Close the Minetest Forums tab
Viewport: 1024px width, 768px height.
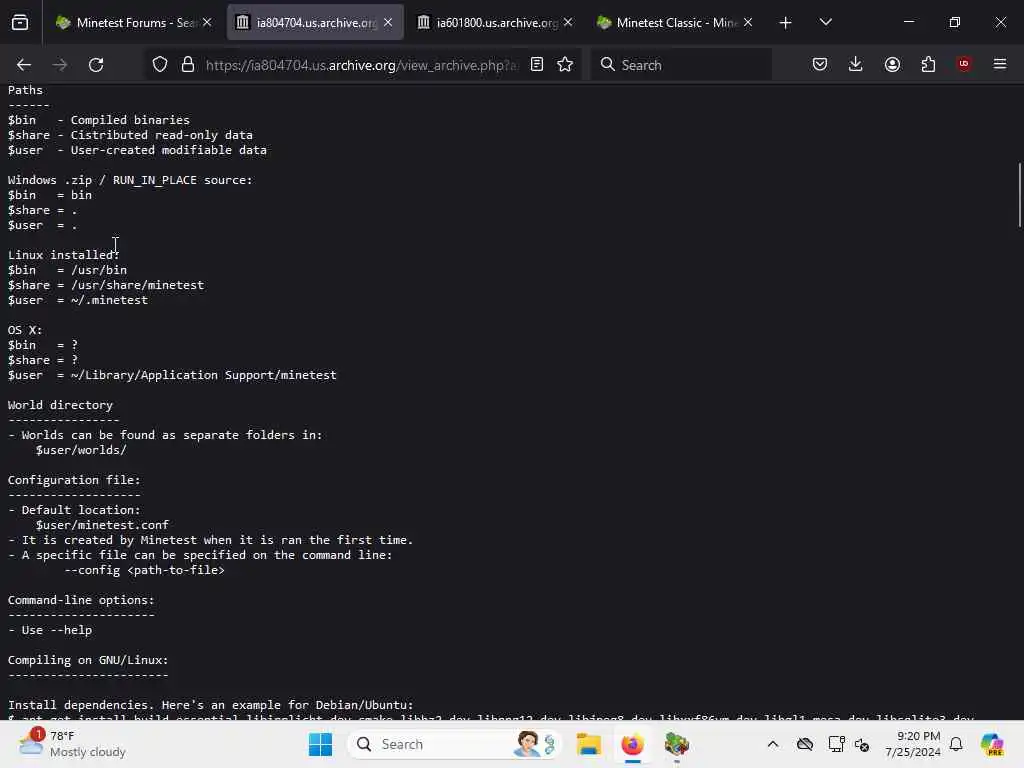tap(207, 22)
